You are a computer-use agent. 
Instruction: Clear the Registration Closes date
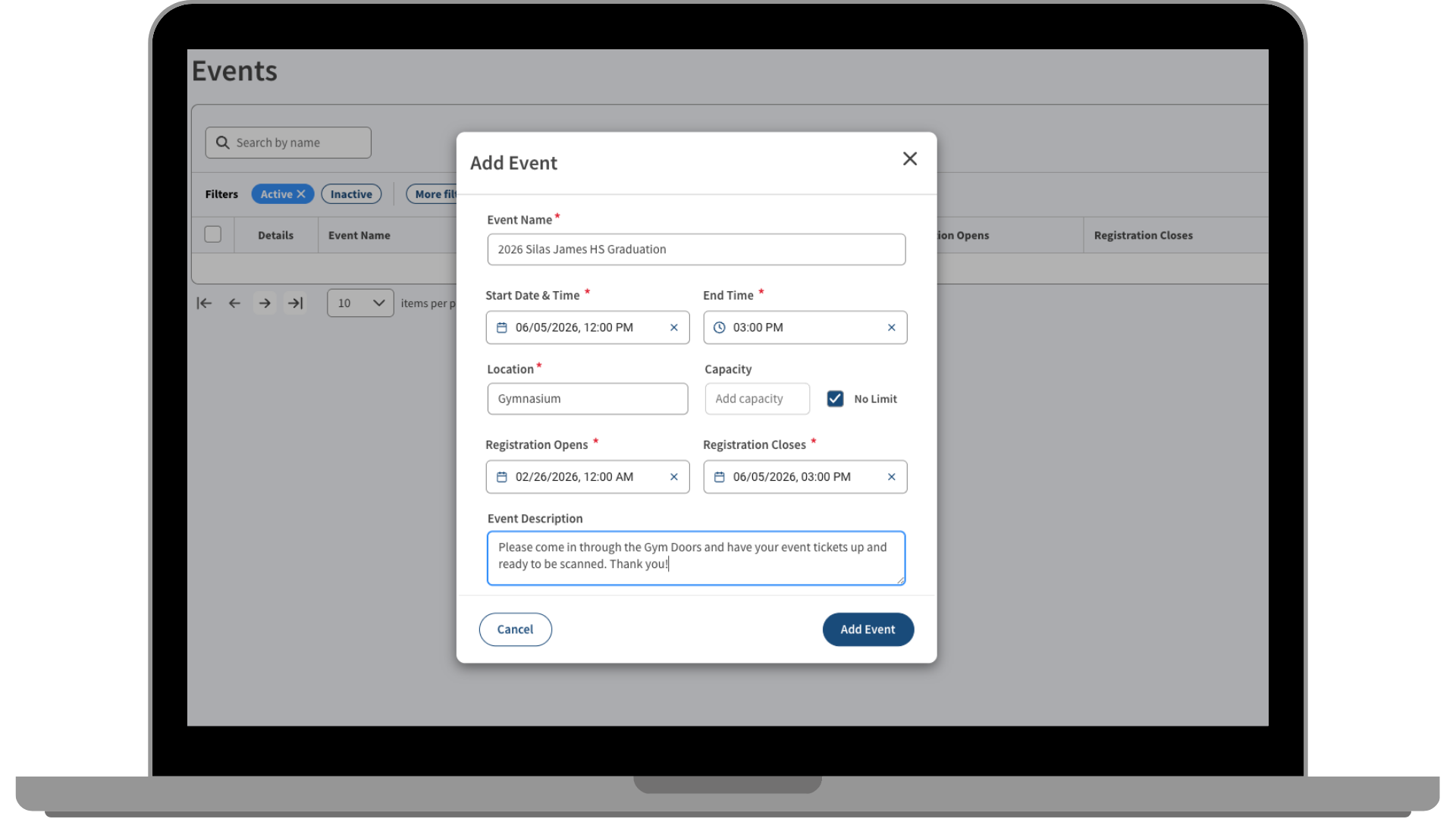891,477
